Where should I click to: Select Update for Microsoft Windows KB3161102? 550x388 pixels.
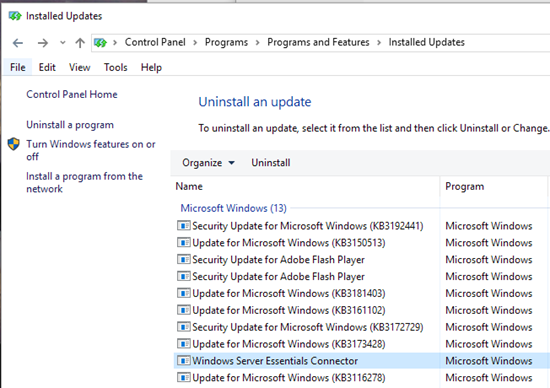click(361, 310)
